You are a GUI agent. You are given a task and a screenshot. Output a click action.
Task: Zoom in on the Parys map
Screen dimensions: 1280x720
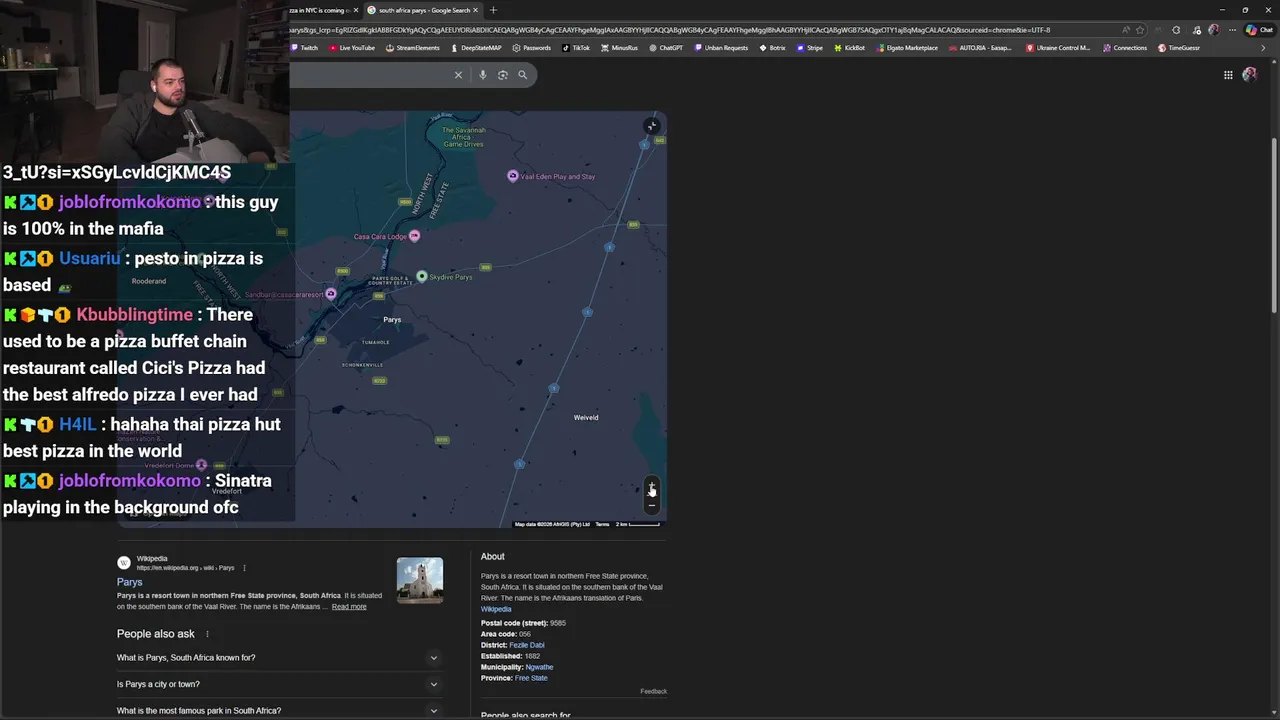click(x=651, y=488)
